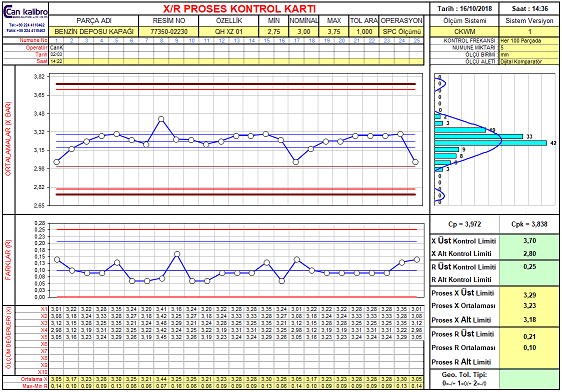The image size is (562, 392).
Task: Select the TOL ARA header cell
Action: click(x=364, y=21)
